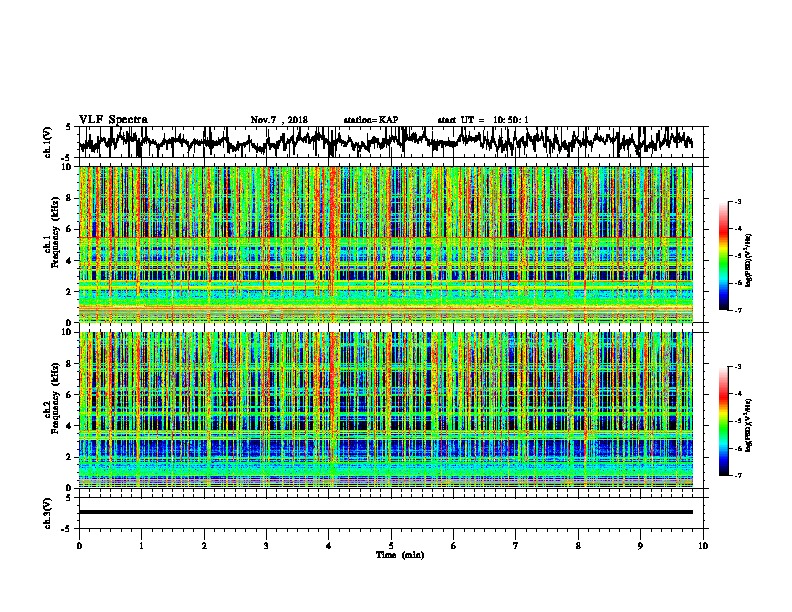792x612 pixels.
Task: Click the 'VLF Spectra' title text
Action: [x=113, y=120]
